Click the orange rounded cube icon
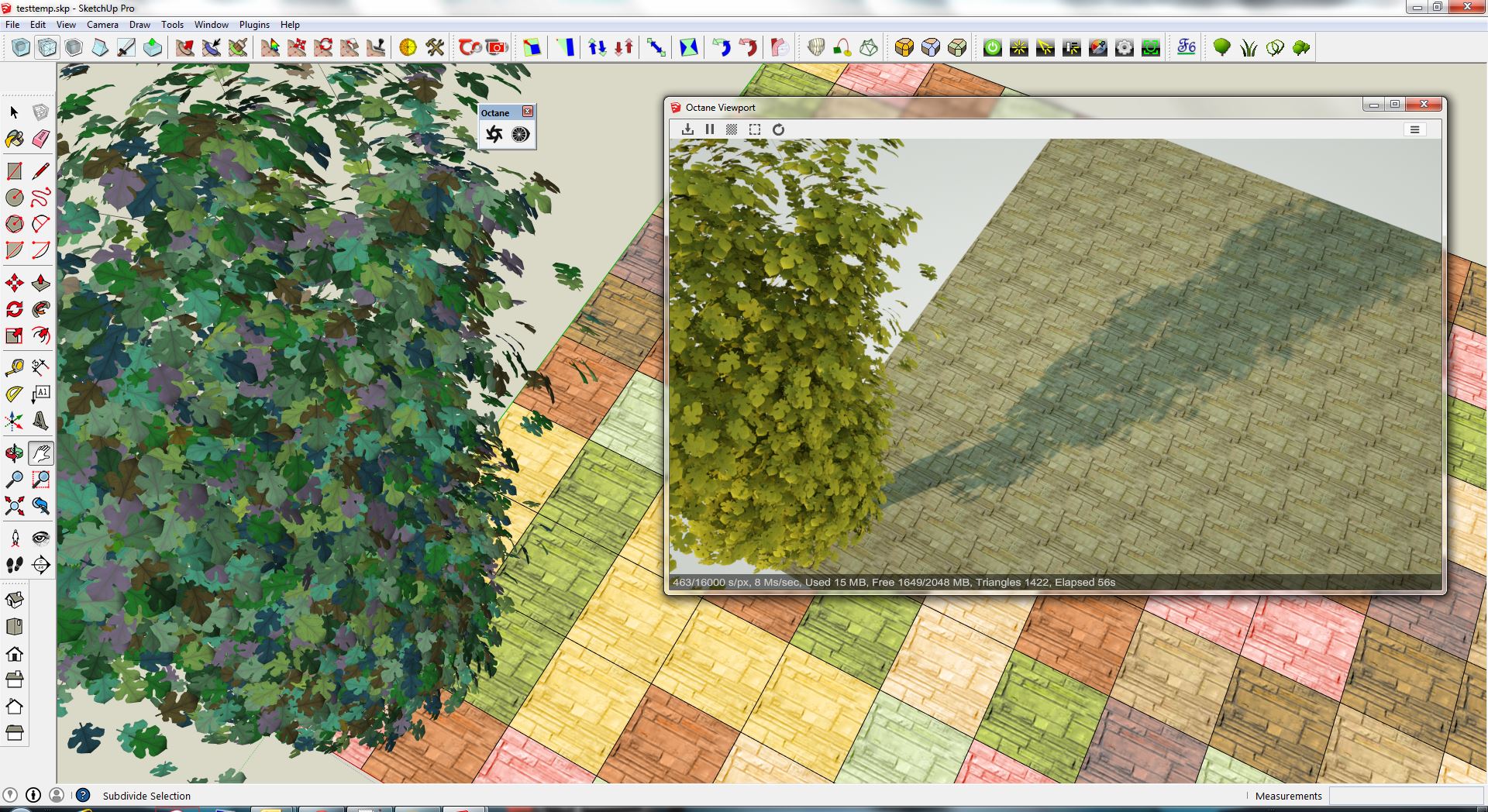 tap(904, 47)
